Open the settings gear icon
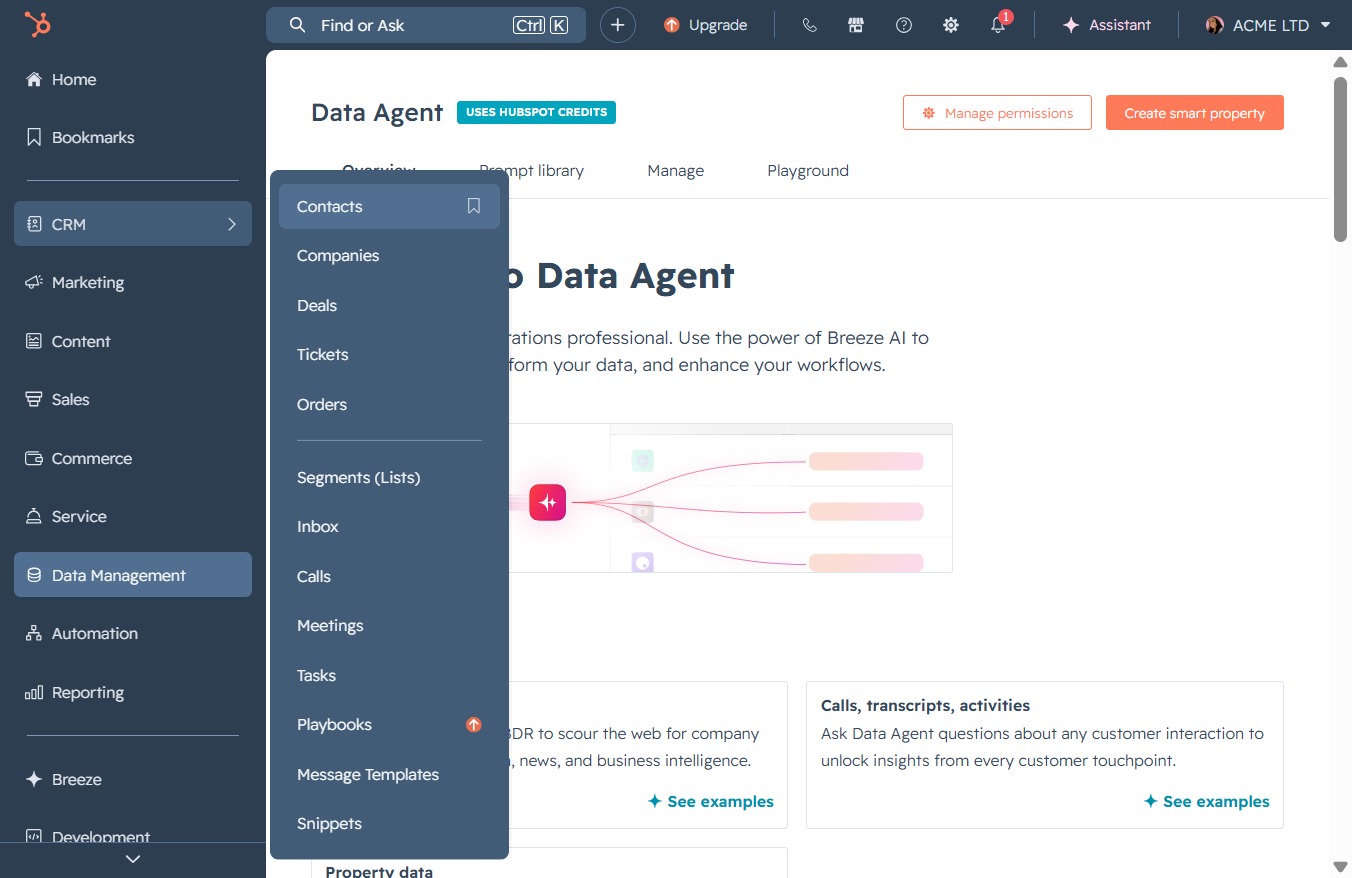The width and height of the screenshot is (1352, 878). (951, 25)
